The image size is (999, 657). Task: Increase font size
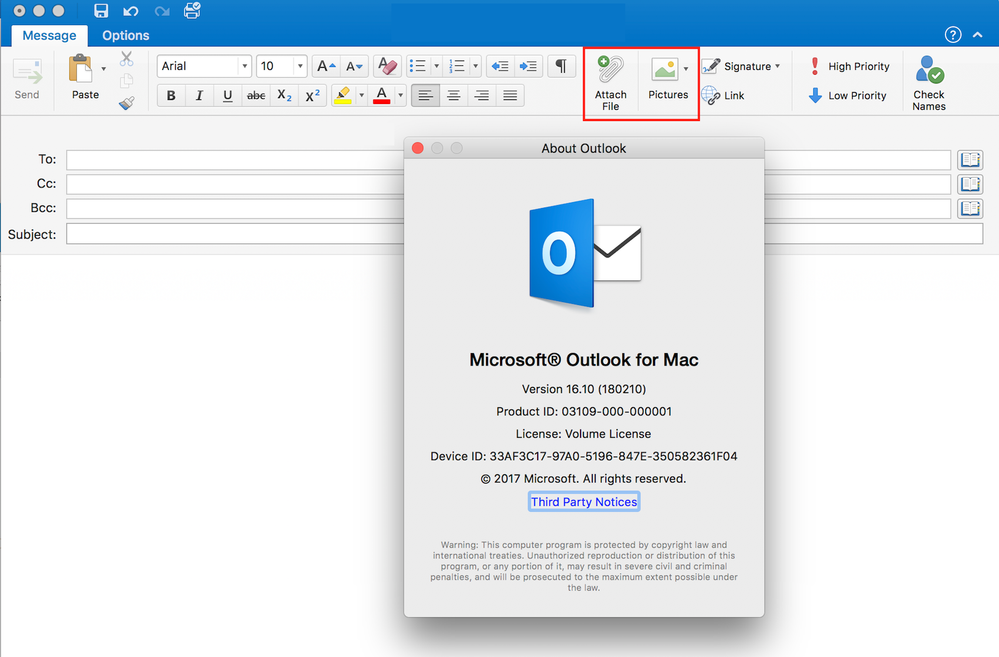[326, 66]
